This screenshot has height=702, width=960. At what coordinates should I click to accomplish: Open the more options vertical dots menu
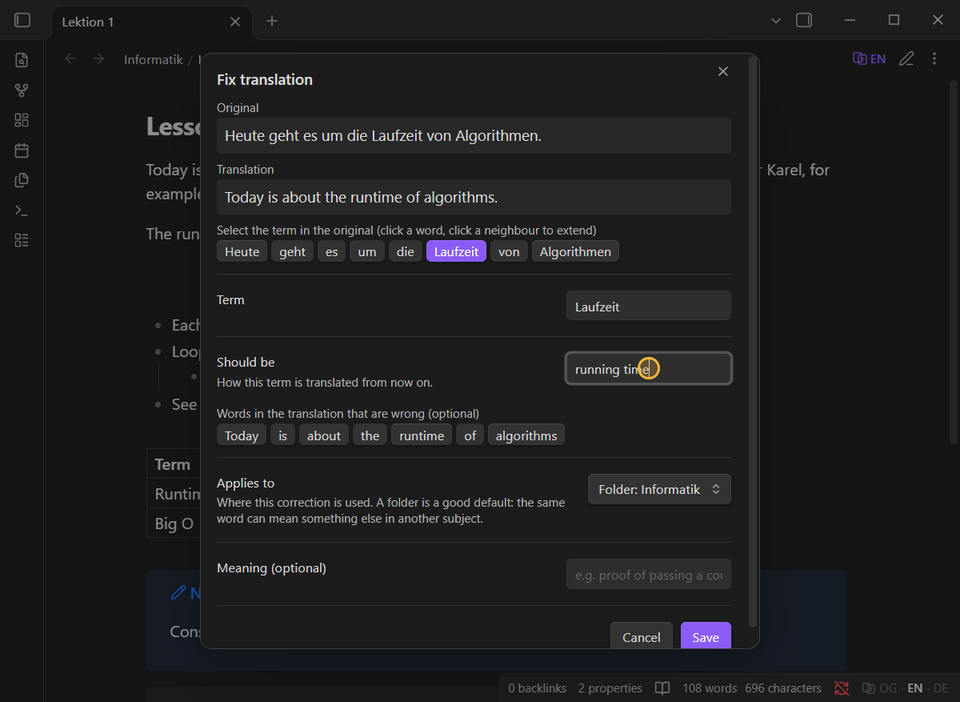tap(934, 59)
